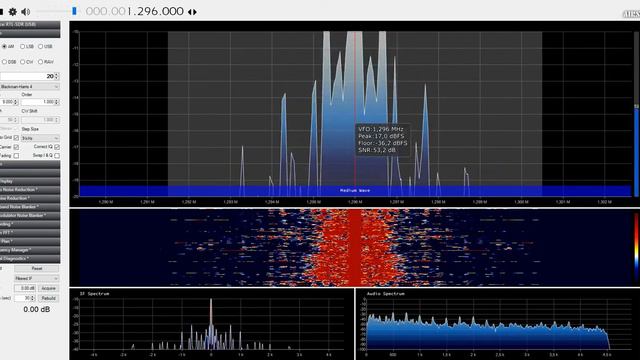Click the large 0.00 dB readout
640x360 pixels.
tap(37, 309)
